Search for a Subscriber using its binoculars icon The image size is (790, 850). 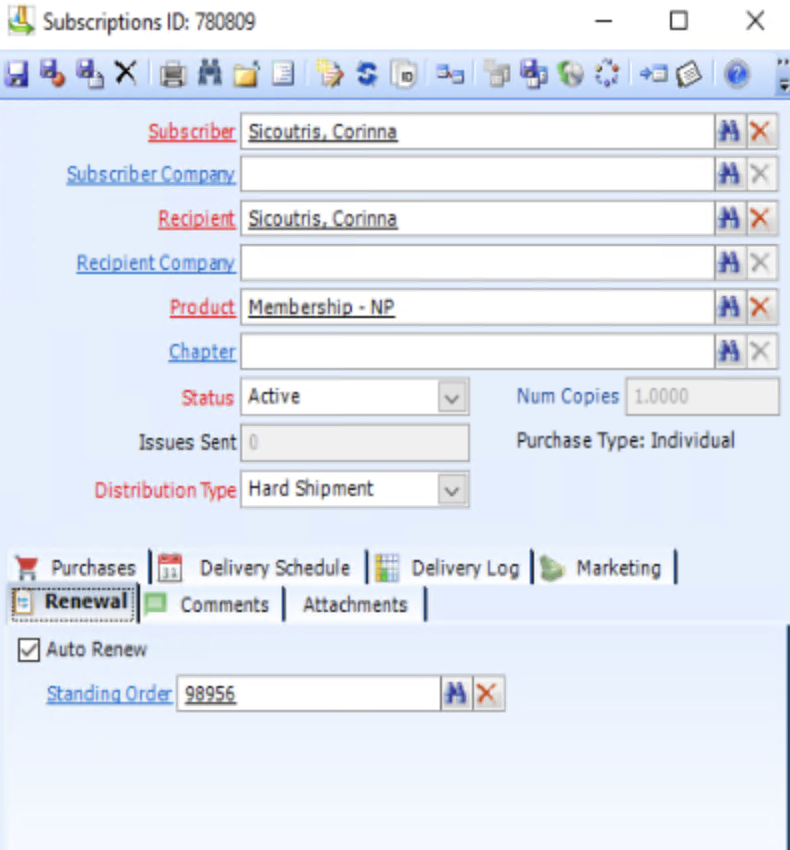(729, 132)
